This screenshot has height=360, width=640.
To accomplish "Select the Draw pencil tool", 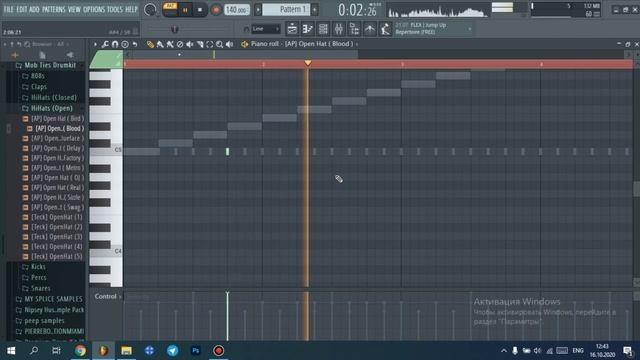I will tap(150, 44).
